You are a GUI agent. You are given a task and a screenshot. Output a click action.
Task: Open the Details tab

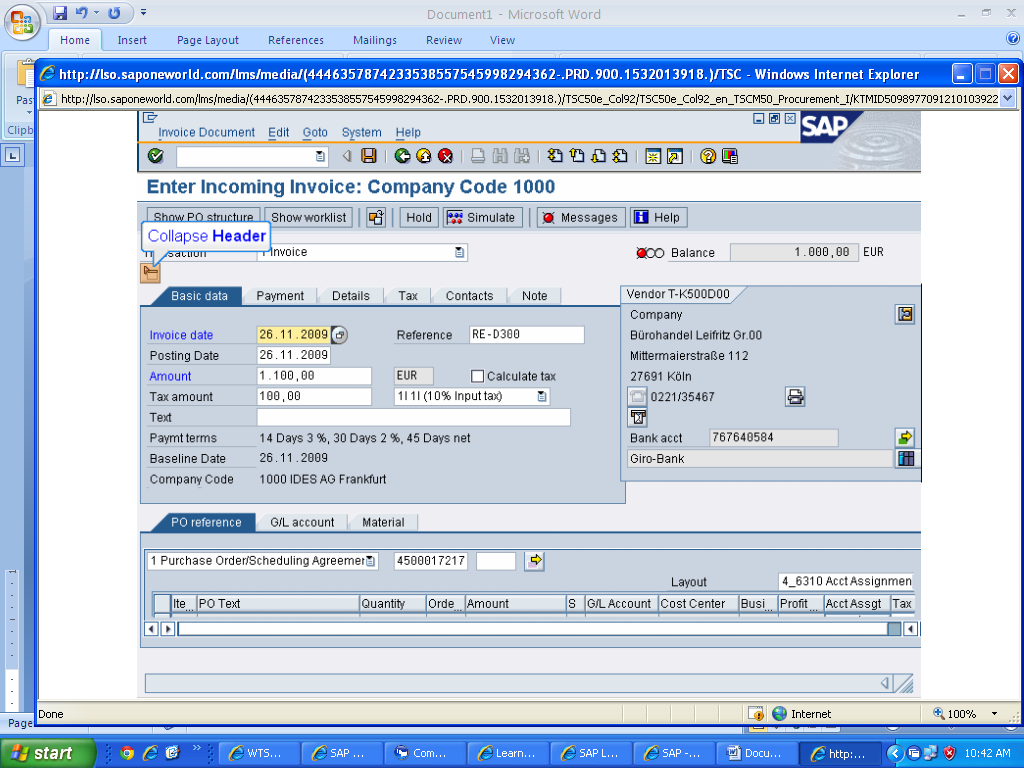pyautogui.click(x=350, y=296)
